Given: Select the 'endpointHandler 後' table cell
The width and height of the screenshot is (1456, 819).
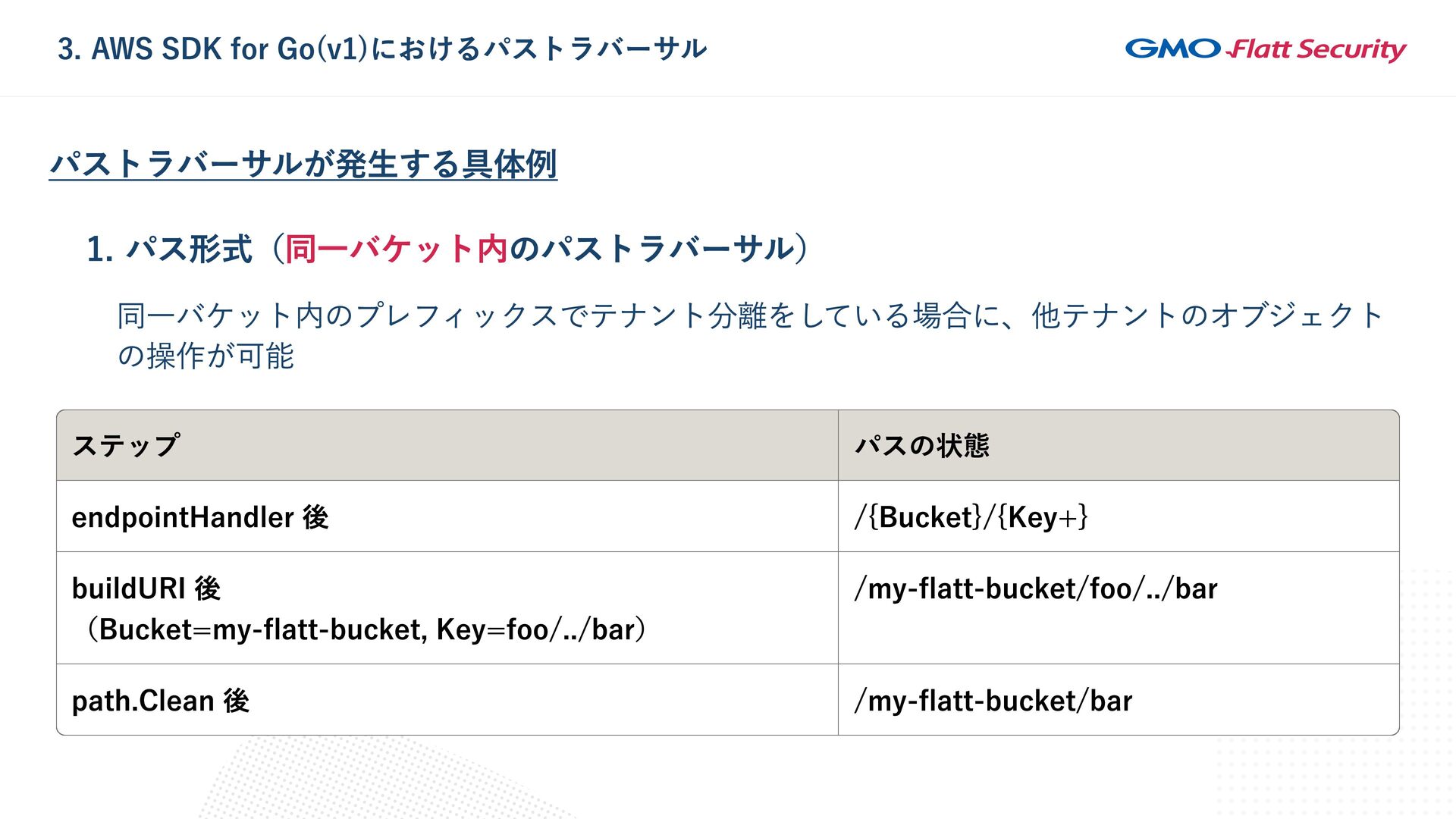Looking at the screenshot, I should 200,517.
